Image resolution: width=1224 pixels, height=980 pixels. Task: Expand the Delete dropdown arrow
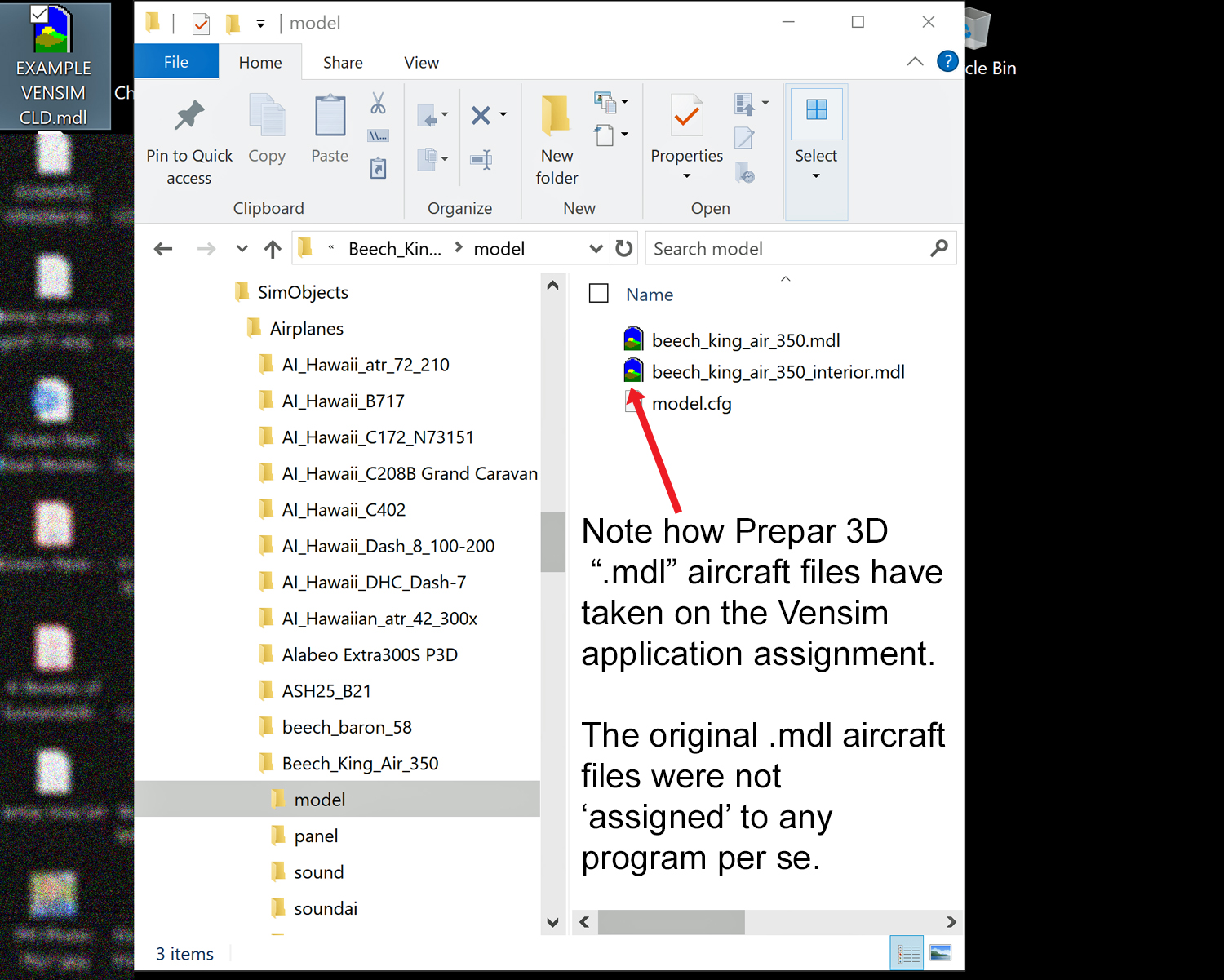point(503,115)
